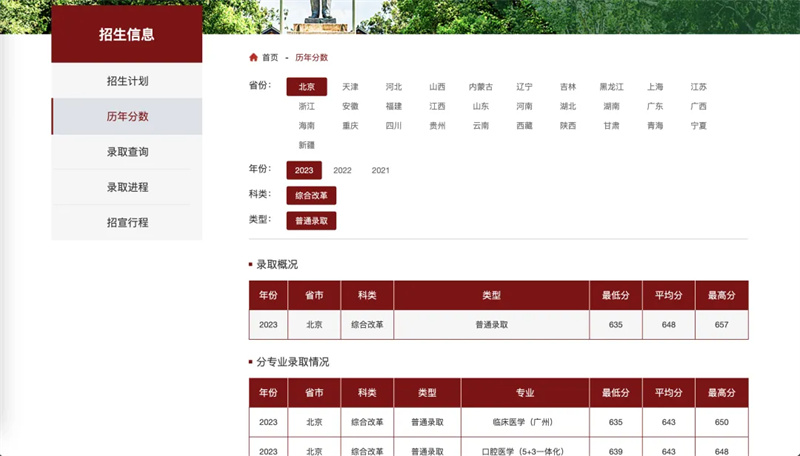The width and height of the screenshot is (800, 456).
Task: Filter by 辽宁 province
Action: click(524, 87)
